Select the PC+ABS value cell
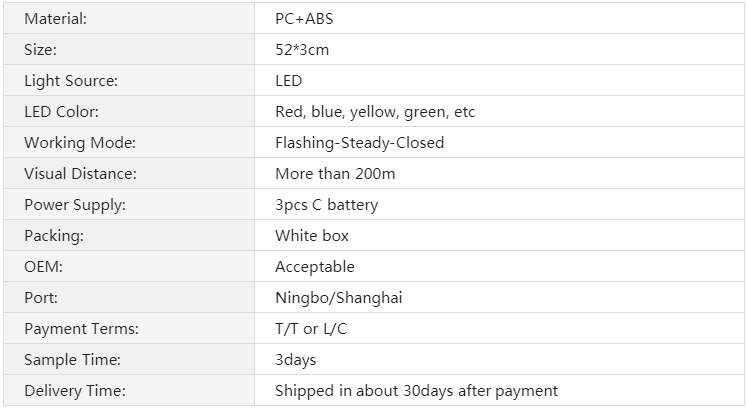Viewport: 747px width, 408px height. (x=499, y=18)
